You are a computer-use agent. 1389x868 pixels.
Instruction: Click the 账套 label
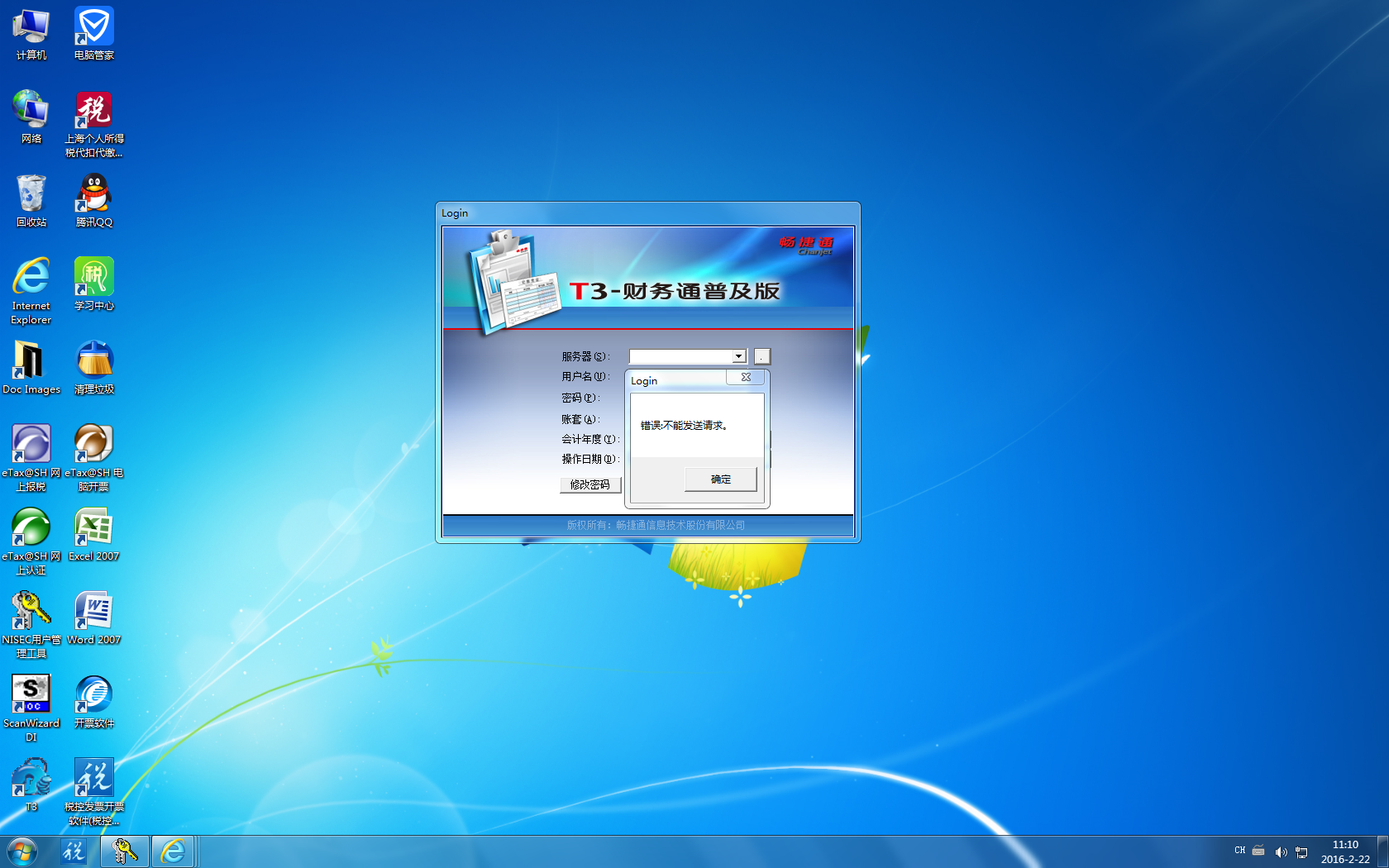tap(580, 419)
